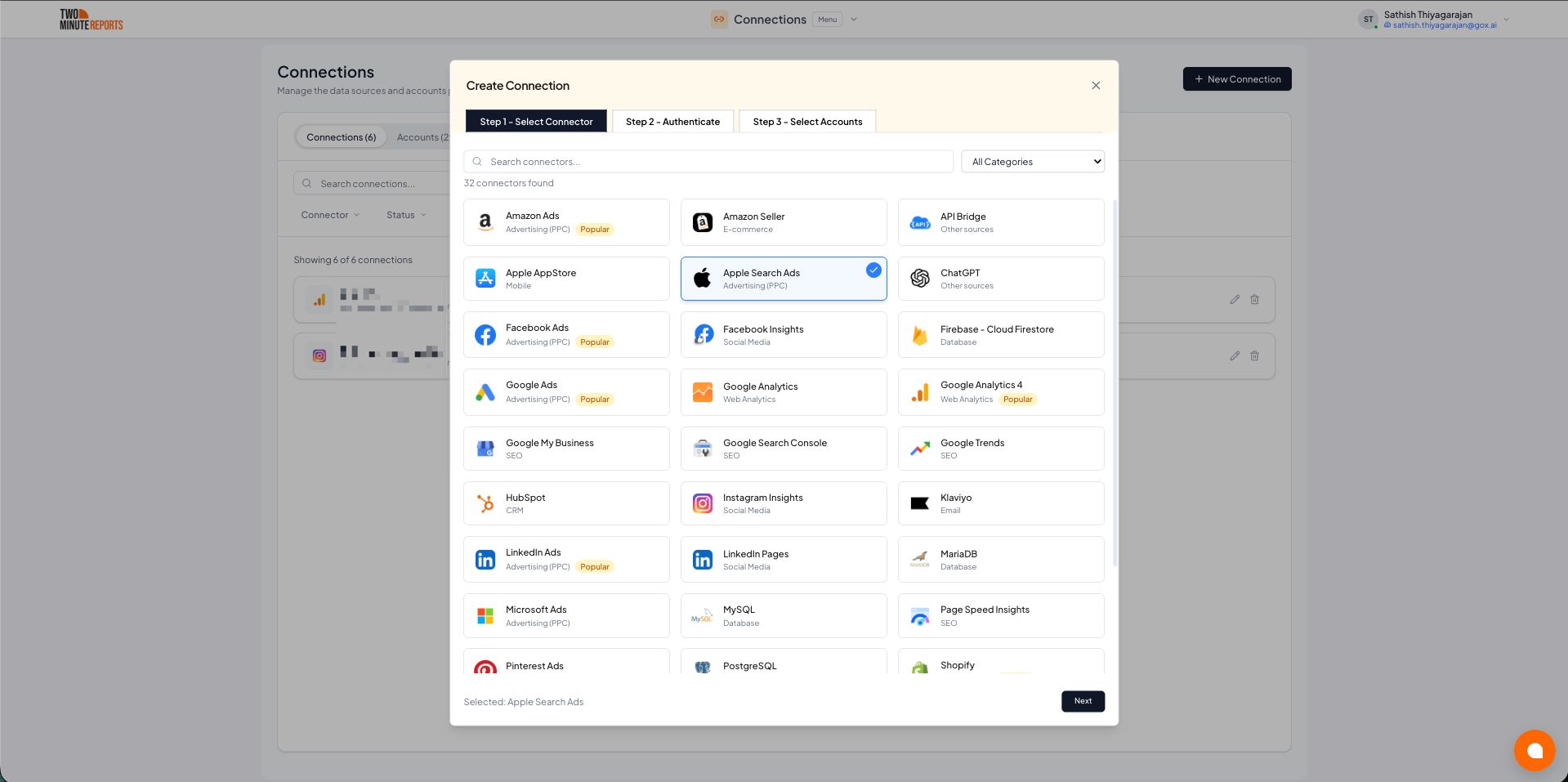The image size is (1568, 782).
Task: Click the Amazon Ads connector icon
Action: 485,222
